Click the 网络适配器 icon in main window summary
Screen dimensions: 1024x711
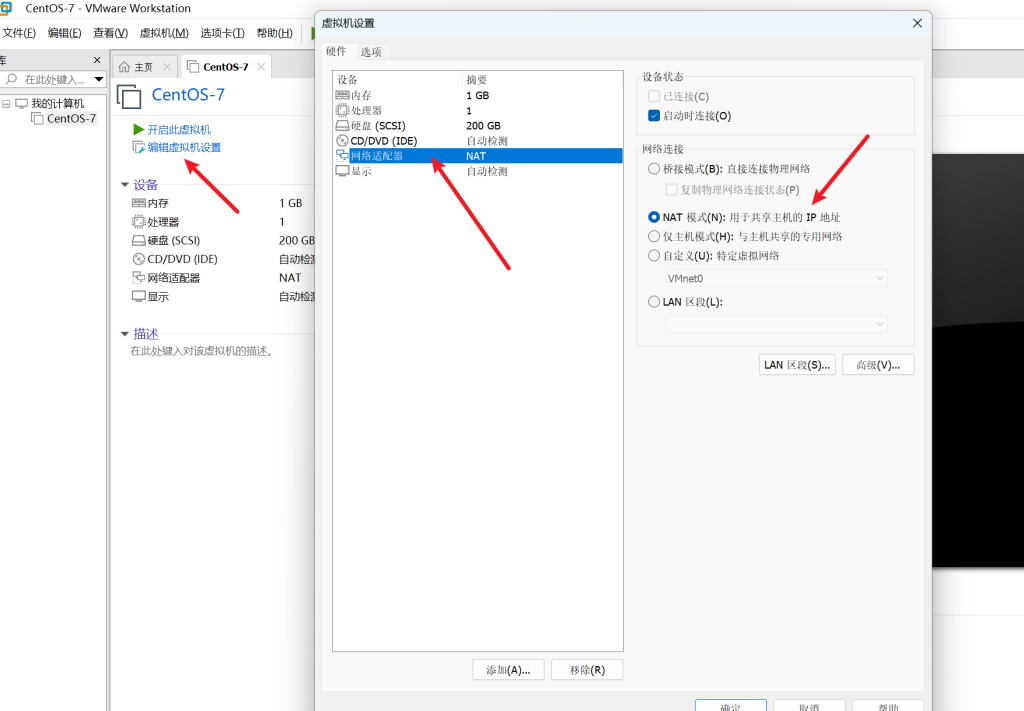138,277
